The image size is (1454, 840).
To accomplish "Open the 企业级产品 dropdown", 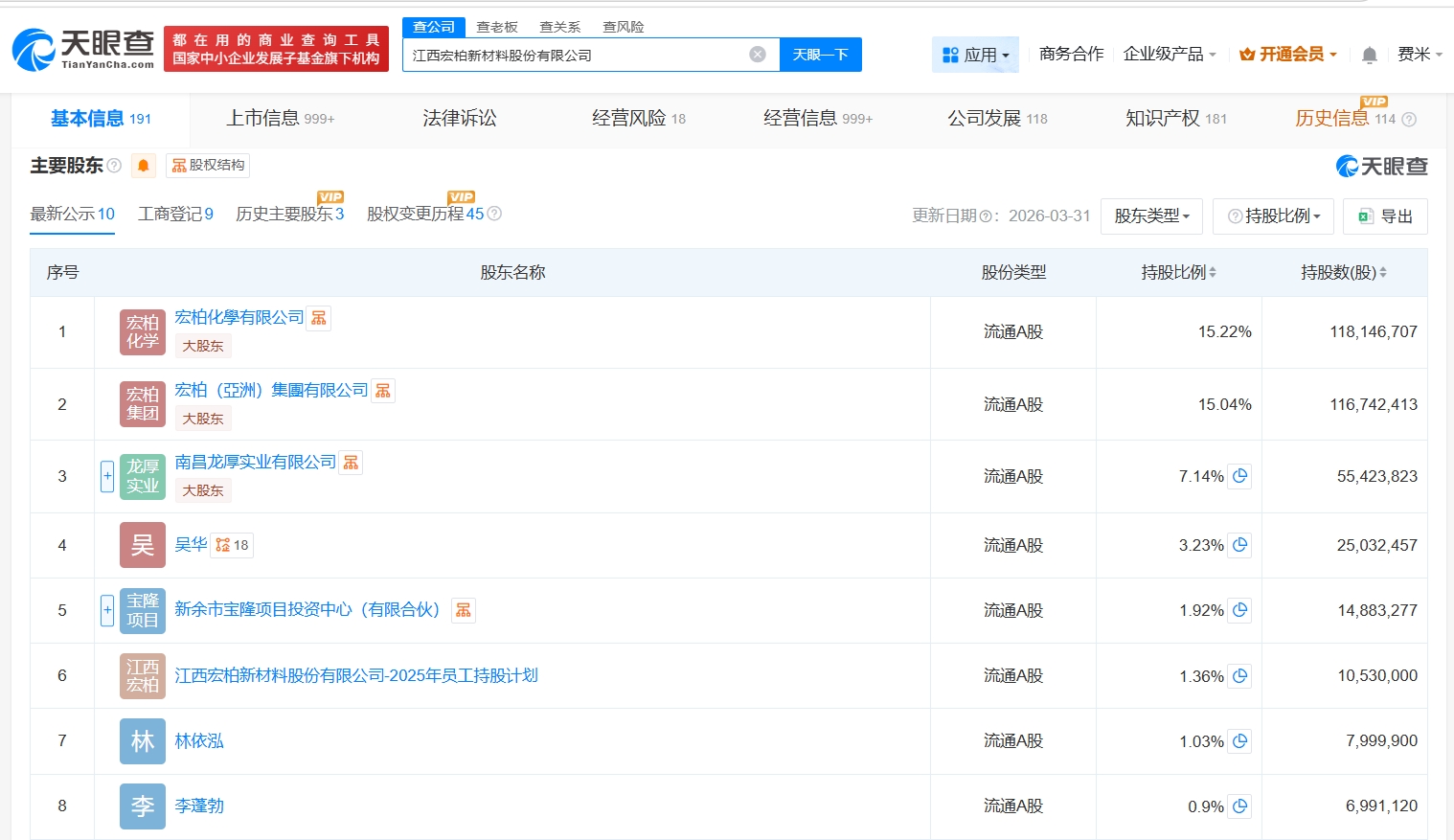I will coord(1170,55).
